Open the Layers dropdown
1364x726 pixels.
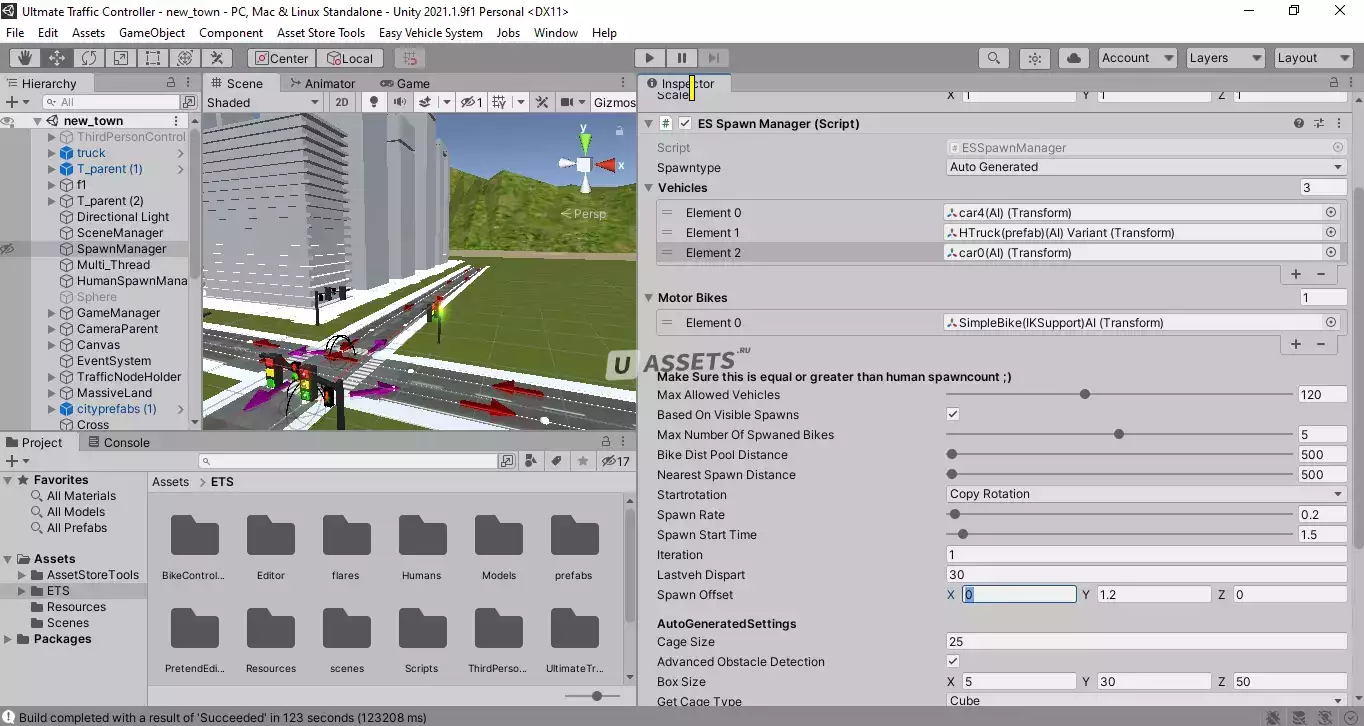coord(1225,58)
